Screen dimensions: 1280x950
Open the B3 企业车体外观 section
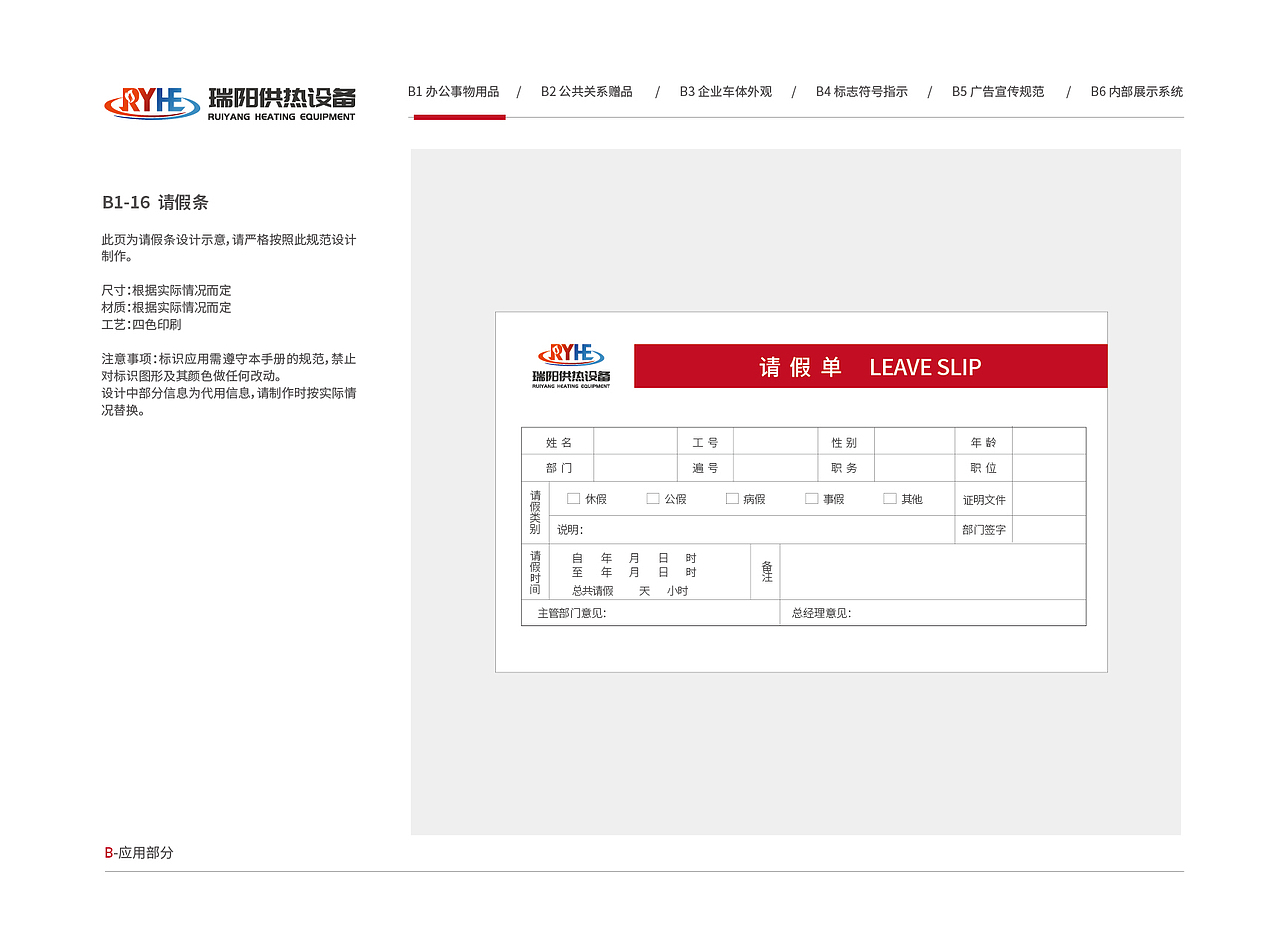725,91
